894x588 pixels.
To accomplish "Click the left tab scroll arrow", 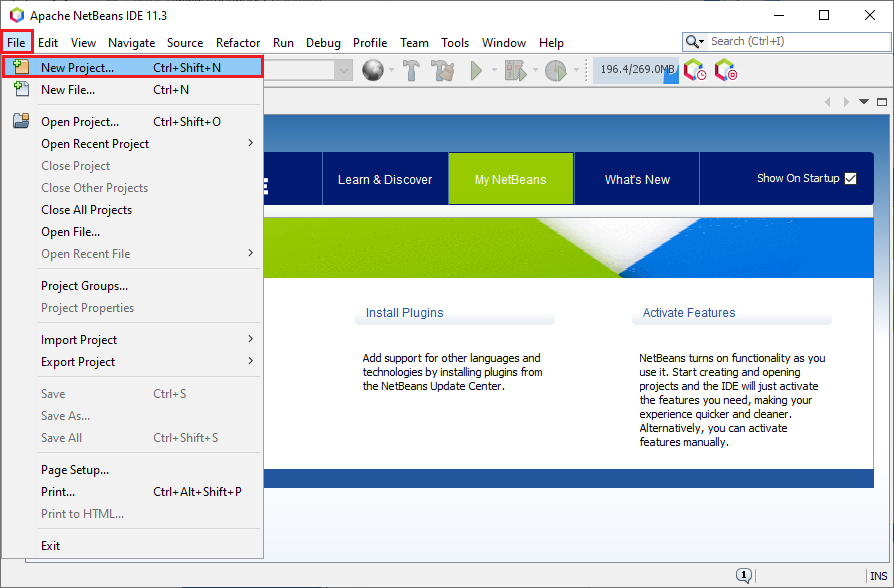I will tap(827, 102).
